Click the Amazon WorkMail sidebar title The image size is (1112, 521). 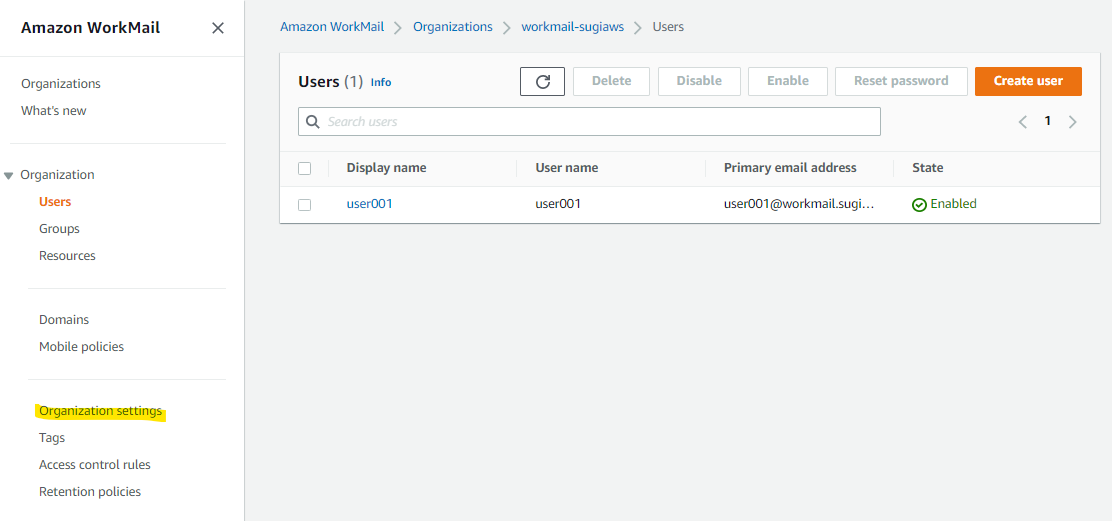point(91,28)
